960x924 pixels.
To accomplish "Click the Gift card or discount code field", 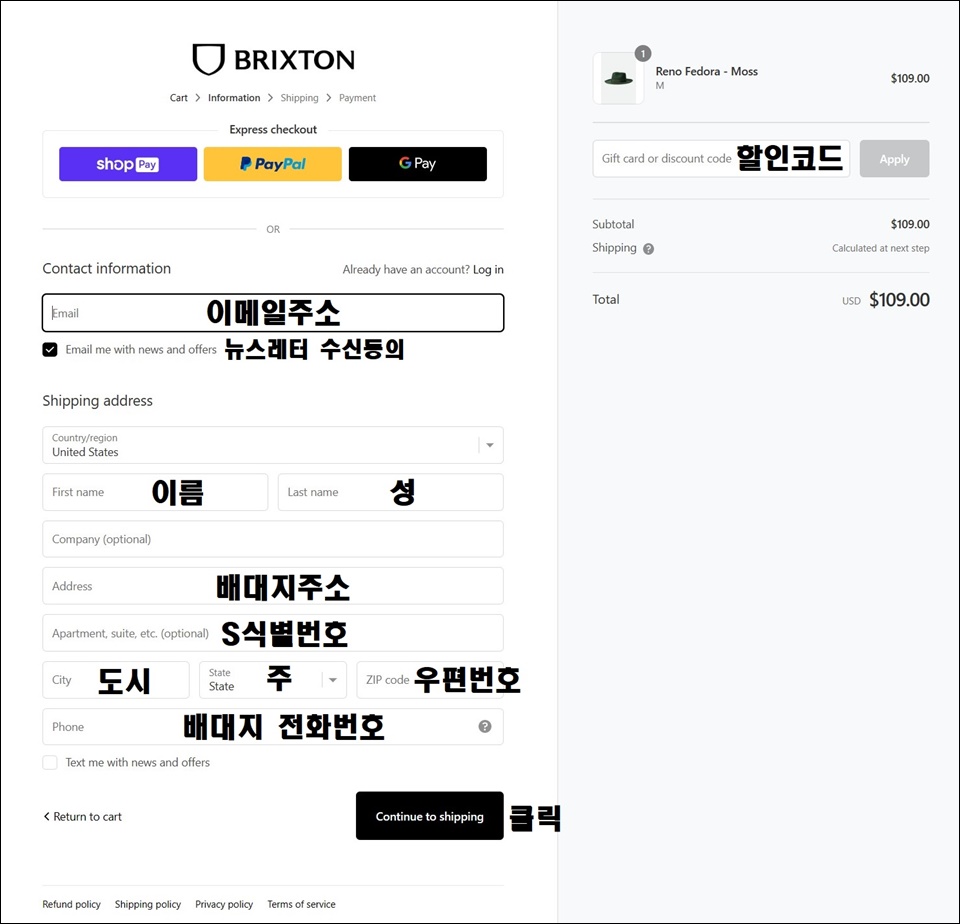I will click(x=721, y=159).
